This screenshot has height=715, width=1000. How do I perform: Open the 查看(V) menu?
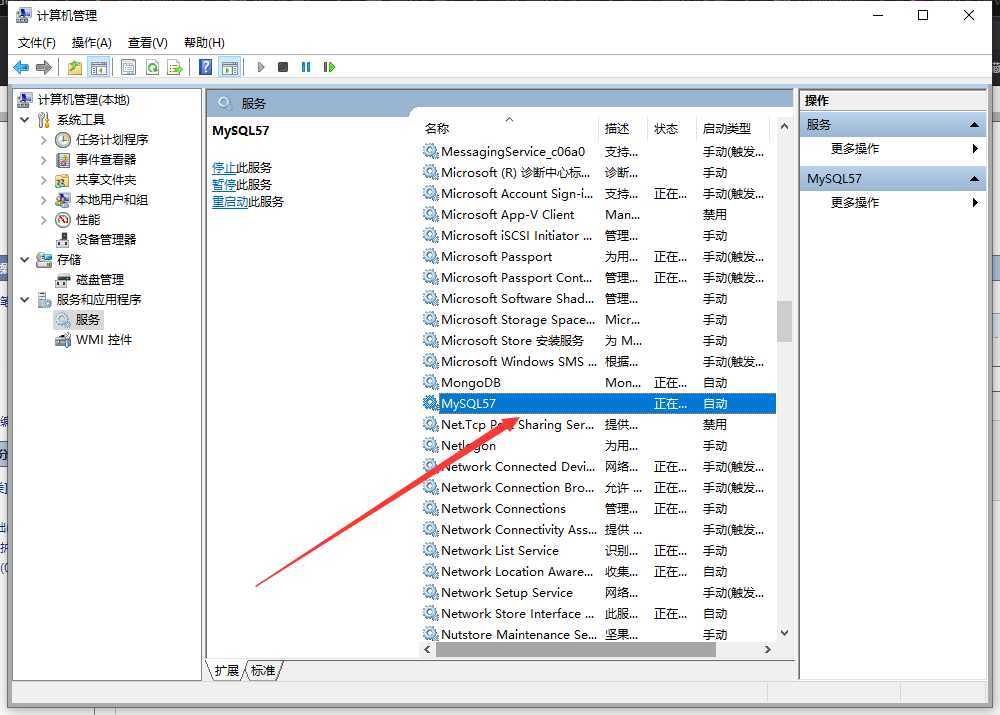click(147, 43)
